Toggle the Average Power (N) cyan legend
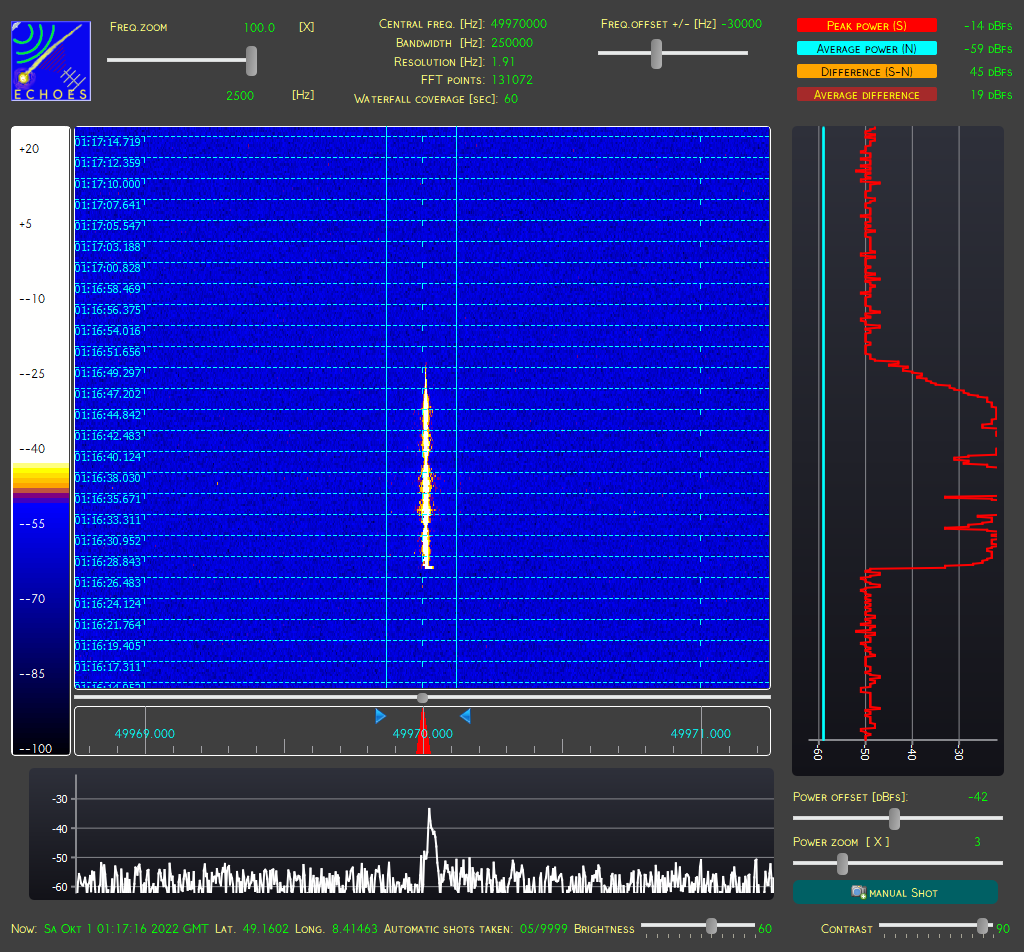1024x952 pixels. pos(867,48)
